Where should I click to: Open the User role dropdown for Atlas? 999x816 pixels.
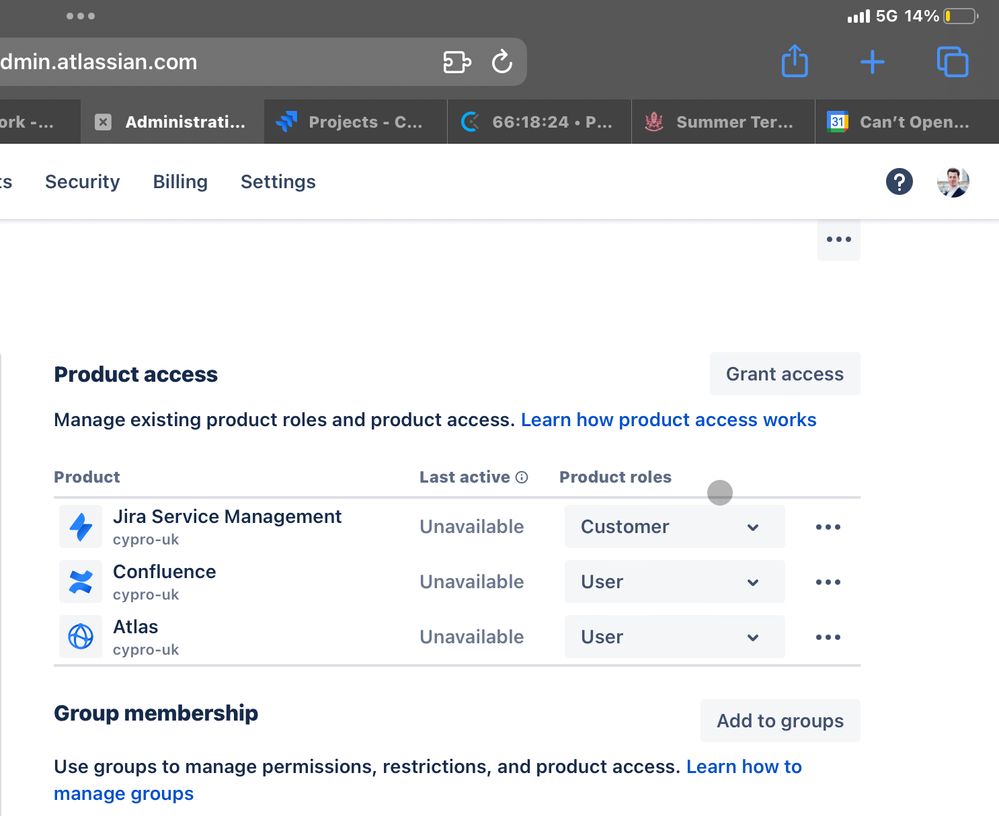[x=675, y=636]
